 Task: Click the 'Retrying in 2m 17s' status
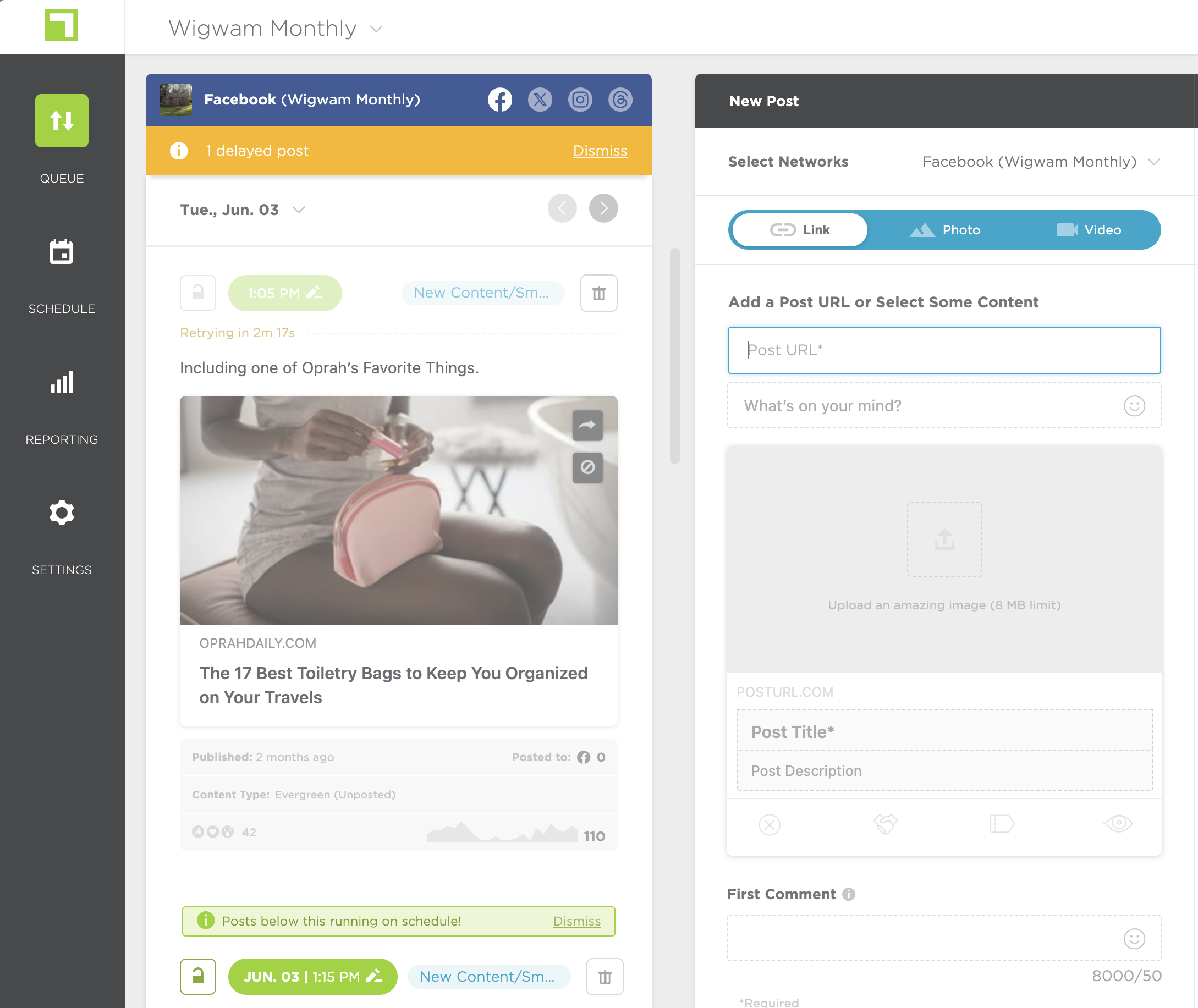coord(237,333)
